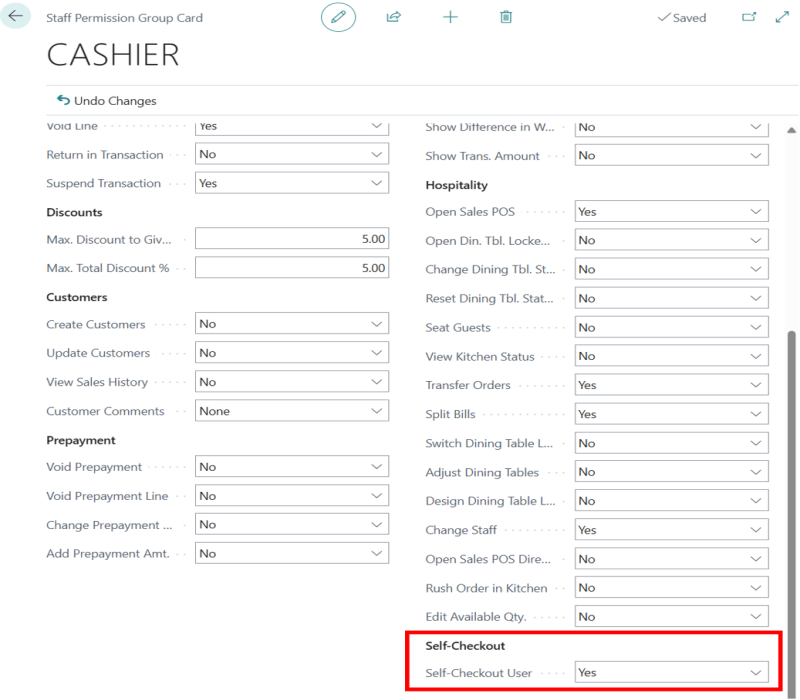Open the Customer Comments dropdown

tap(291, 411)
